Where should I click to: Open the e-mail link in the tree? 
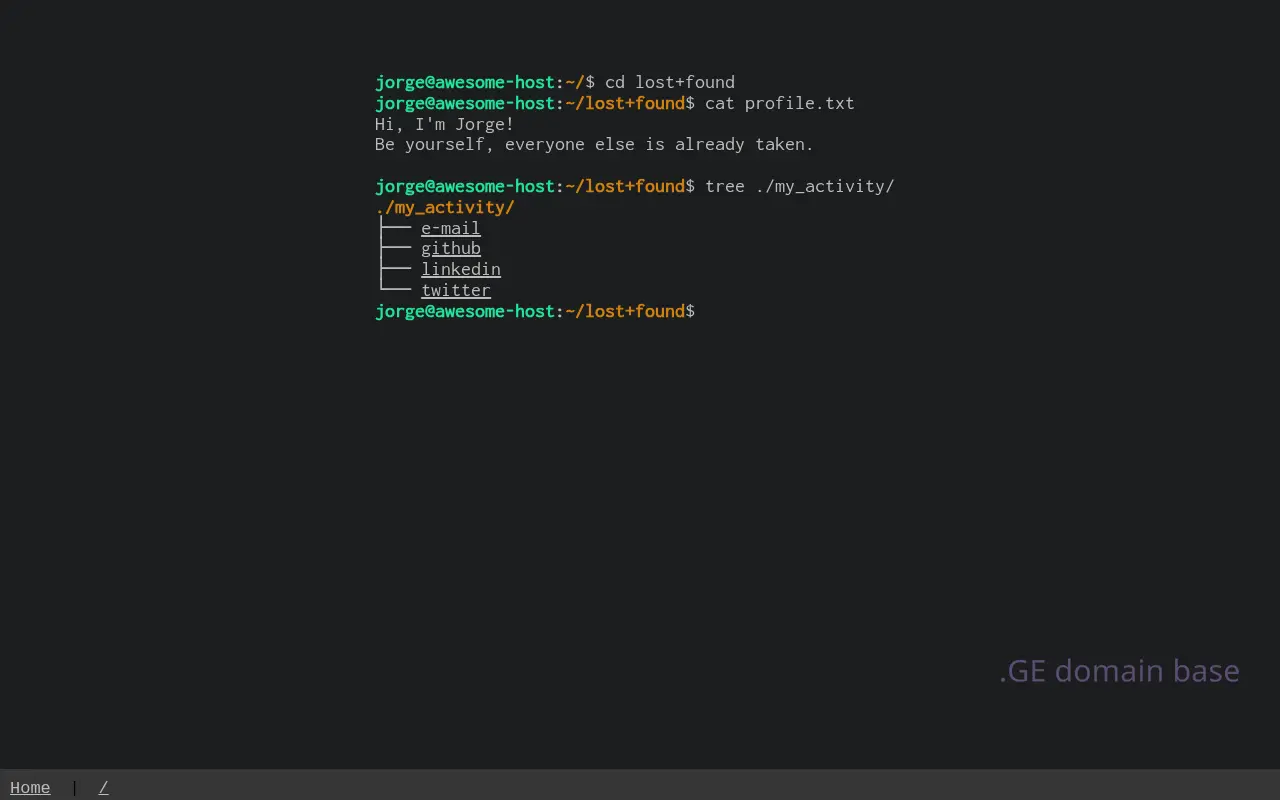click(x=450, y=228)
